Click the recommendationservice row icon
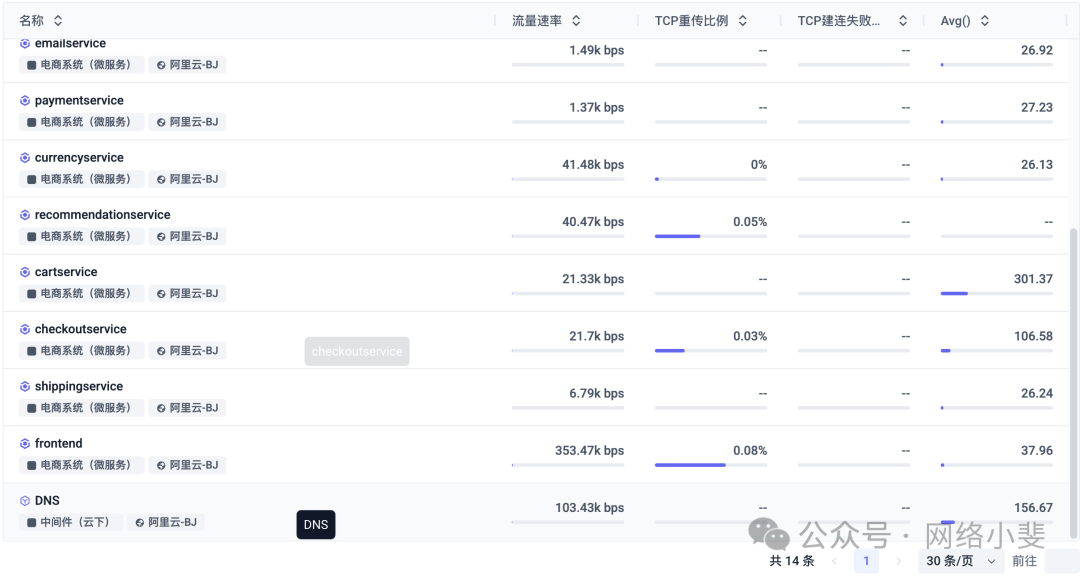This screenshot has height=579, width=1080. pyautogui.click(x=25, y=215)
